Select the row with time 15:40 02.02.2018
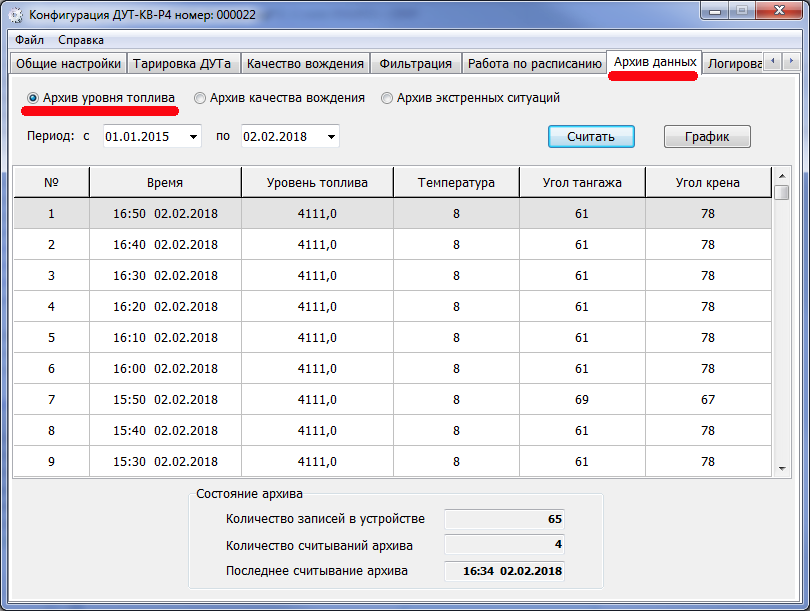Screen dimensions: 810x611 pyautogui.click(x=392, y=430)
